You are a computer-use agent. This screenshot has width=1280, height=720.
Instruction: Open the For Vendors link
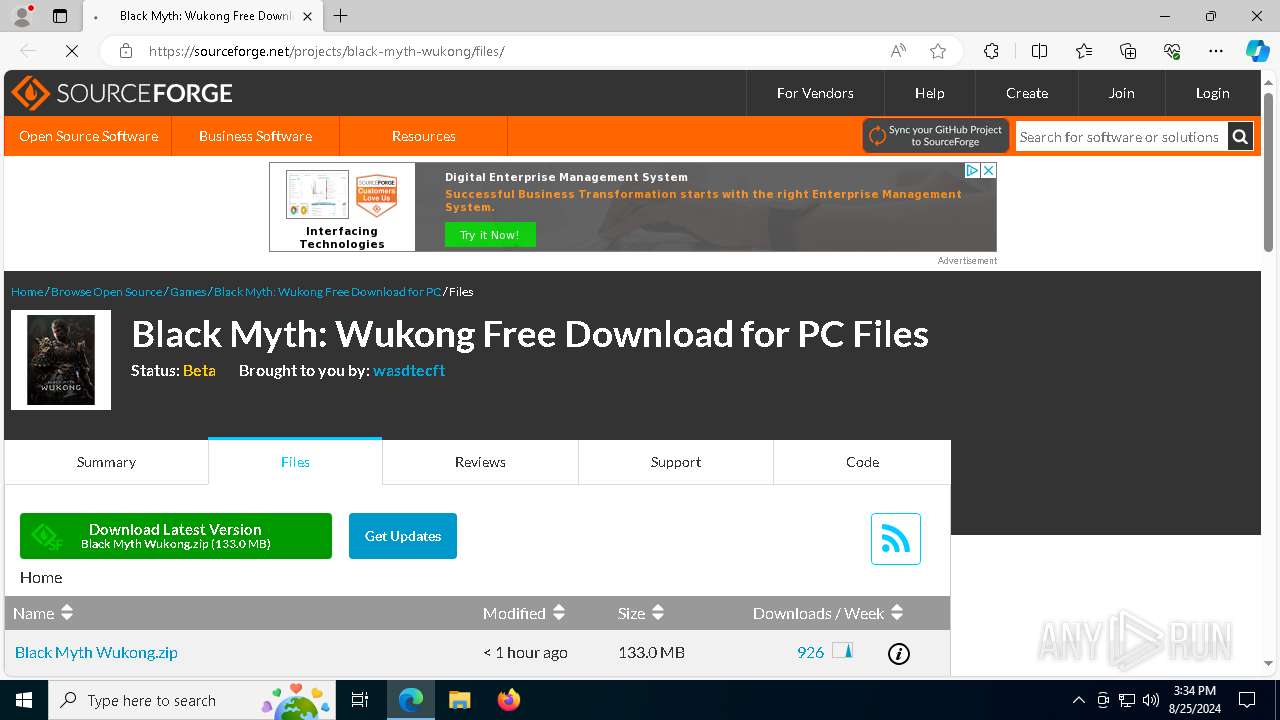pyautogui.click(x=815, y=93)
